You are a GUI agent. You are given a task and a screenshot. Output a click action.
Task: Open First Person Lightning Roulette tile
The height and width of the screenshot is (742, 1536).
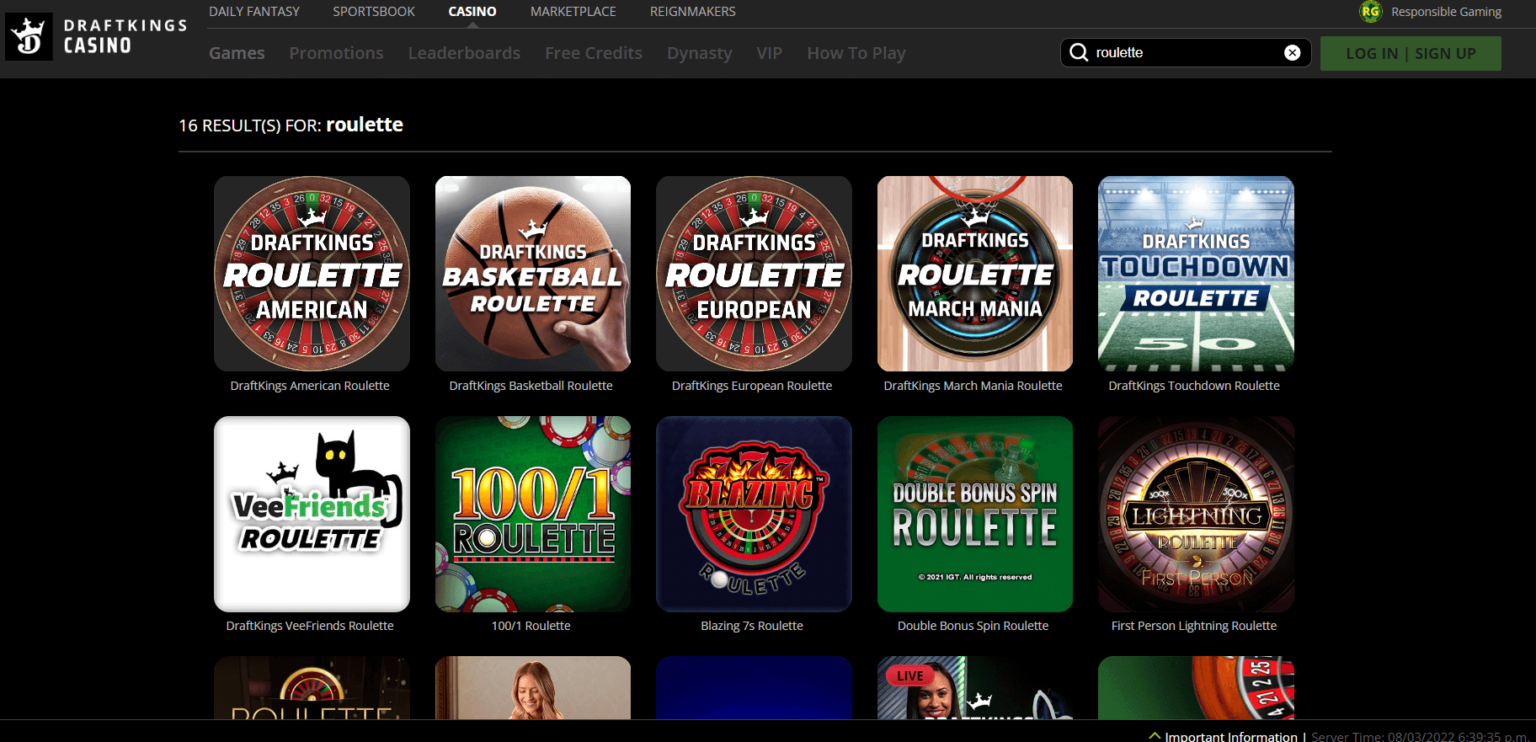[x=1196, y=514]
